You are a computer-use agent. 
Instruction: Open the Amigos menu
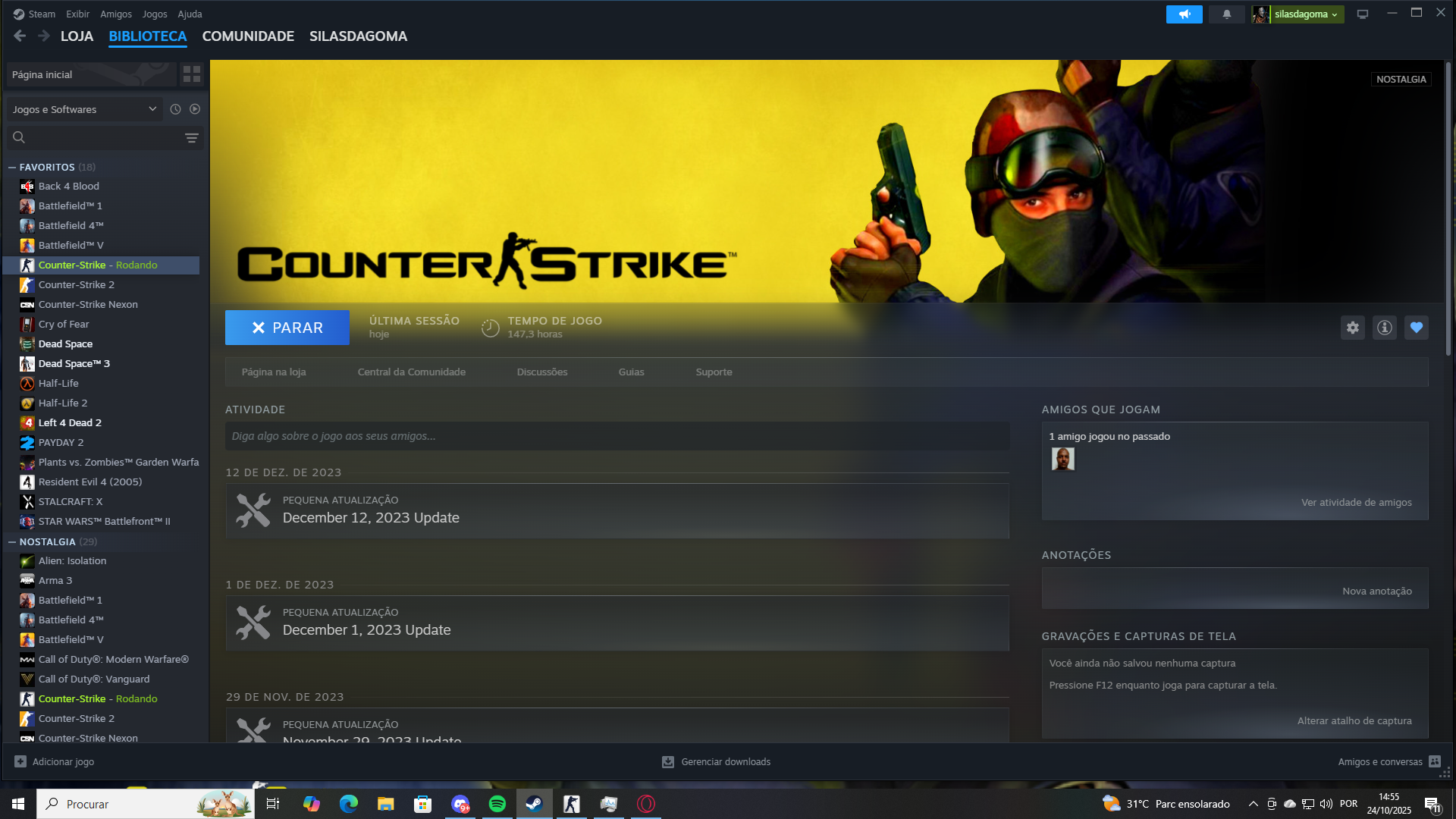pos(115,14)
